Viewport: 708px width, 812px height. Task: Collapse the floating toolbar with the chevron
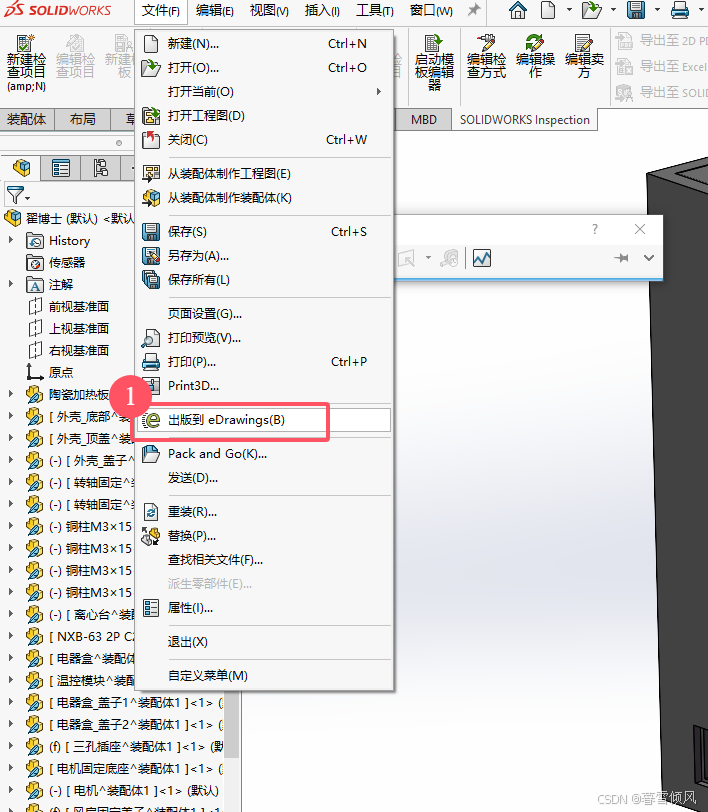(x=648, y=258)
